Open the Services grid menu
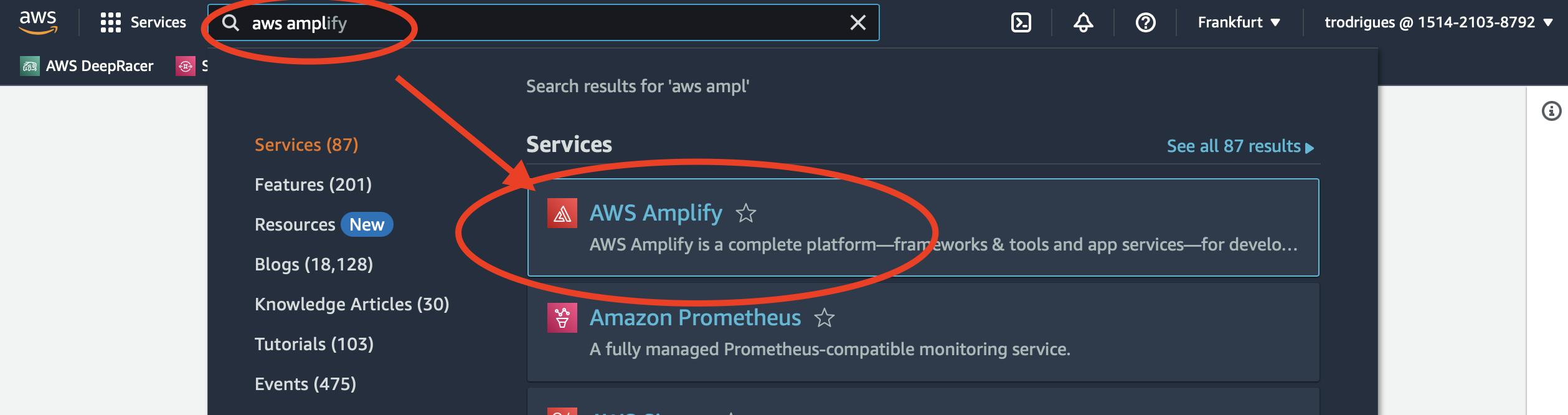The width and height of the screenshot is (1568, 415). (x=143, y=22)
